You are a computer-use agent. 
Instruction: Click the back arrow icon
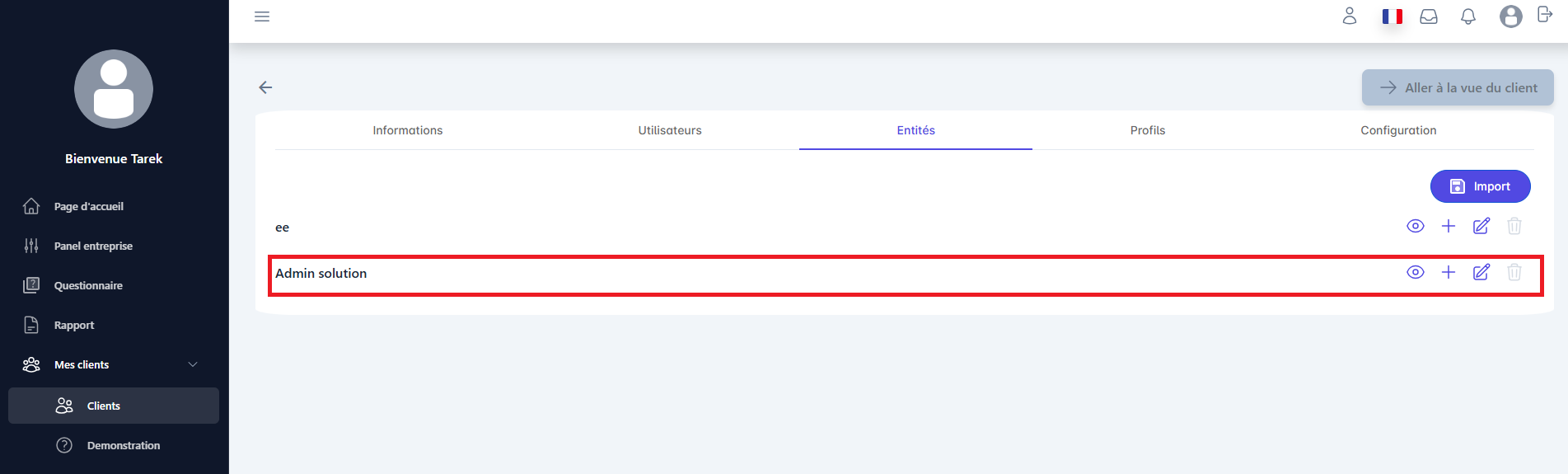coord(265,87)
